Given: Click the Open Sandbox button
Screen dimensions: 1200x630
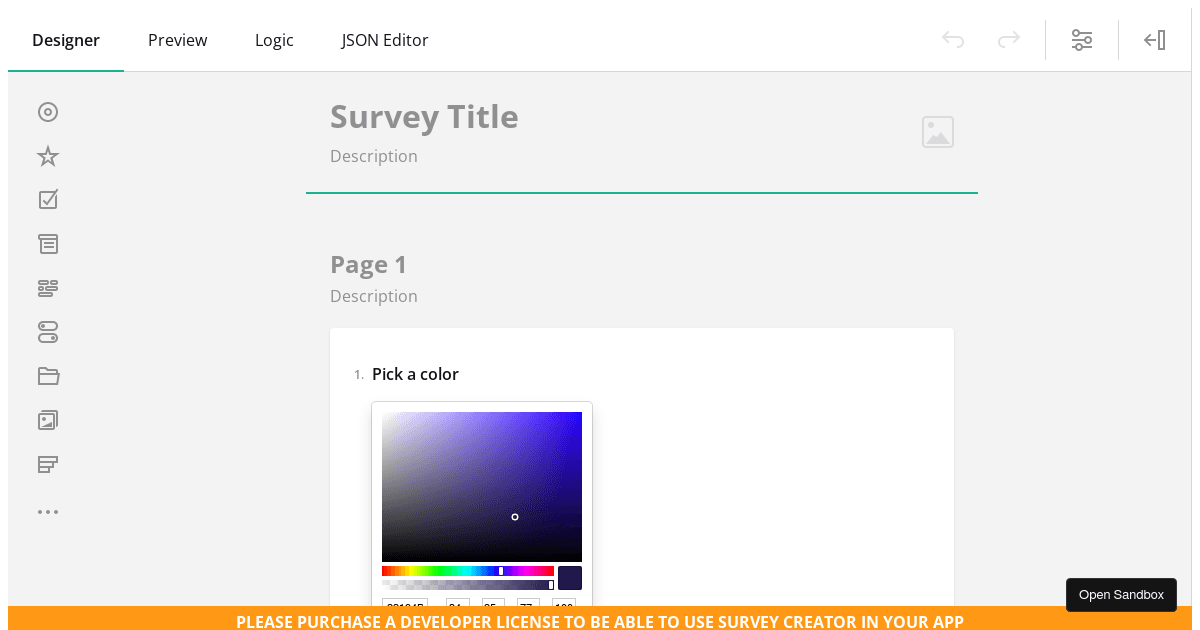Looking at the screenshot, I should pos(1121,594).
